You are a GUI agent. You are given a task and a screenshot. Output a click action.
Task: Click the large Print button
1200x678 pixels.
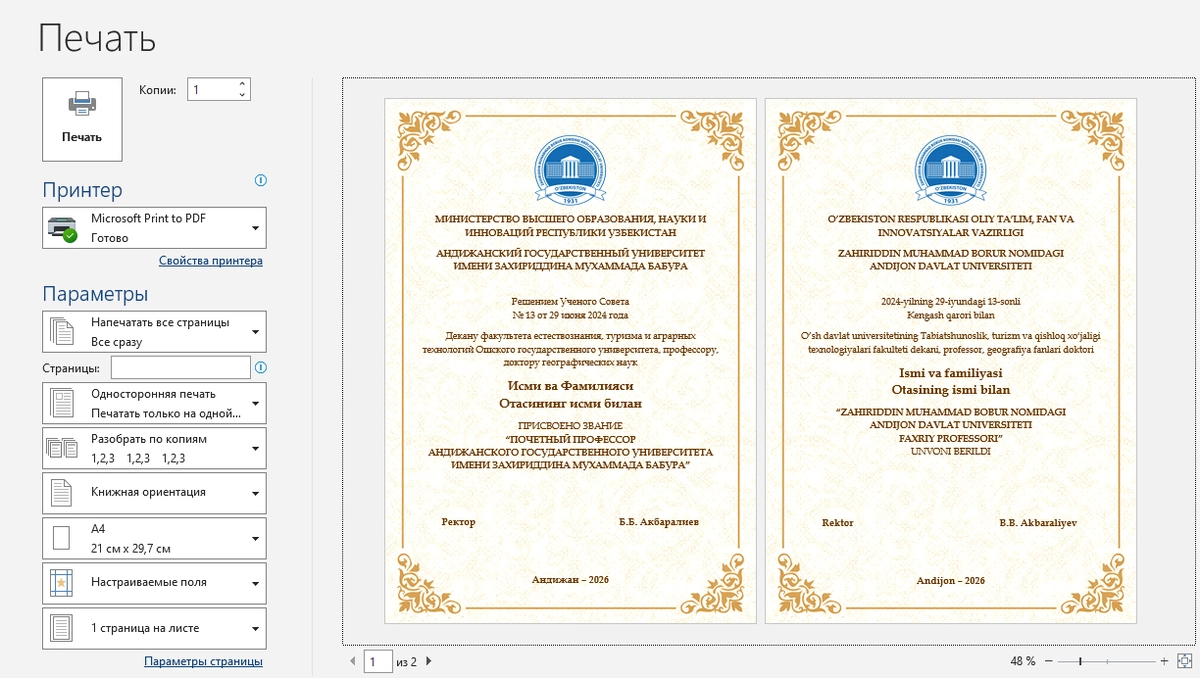82,119
